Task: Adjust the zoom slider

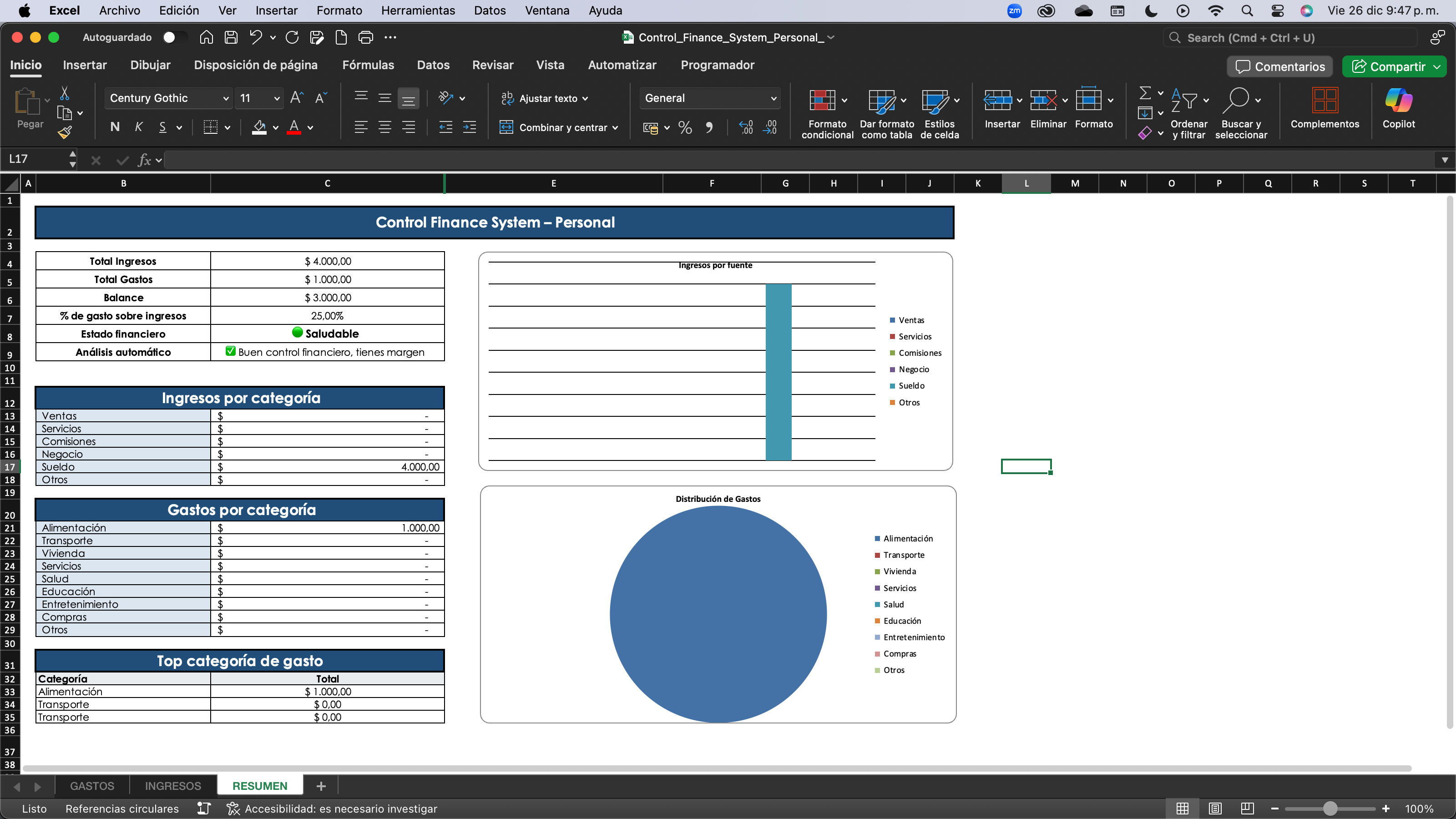Action: 1331,808
